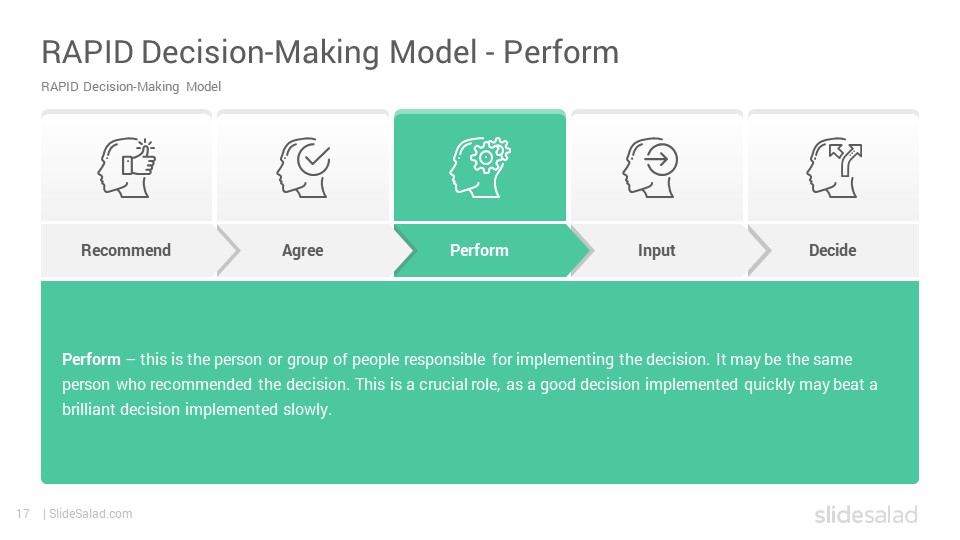Click the Input arrow-circle head icon
The image size is (960, 540).
[x=650, y=167]
